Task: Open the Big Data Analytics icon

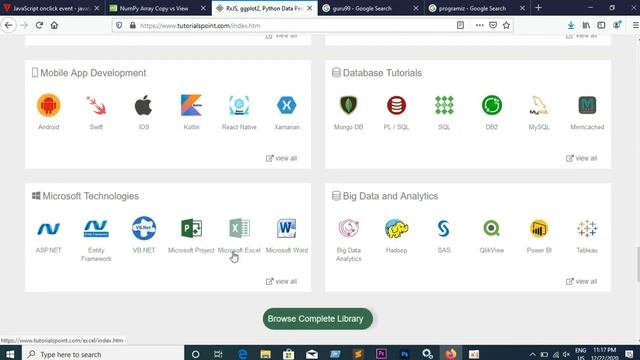Action: [349, 229]
